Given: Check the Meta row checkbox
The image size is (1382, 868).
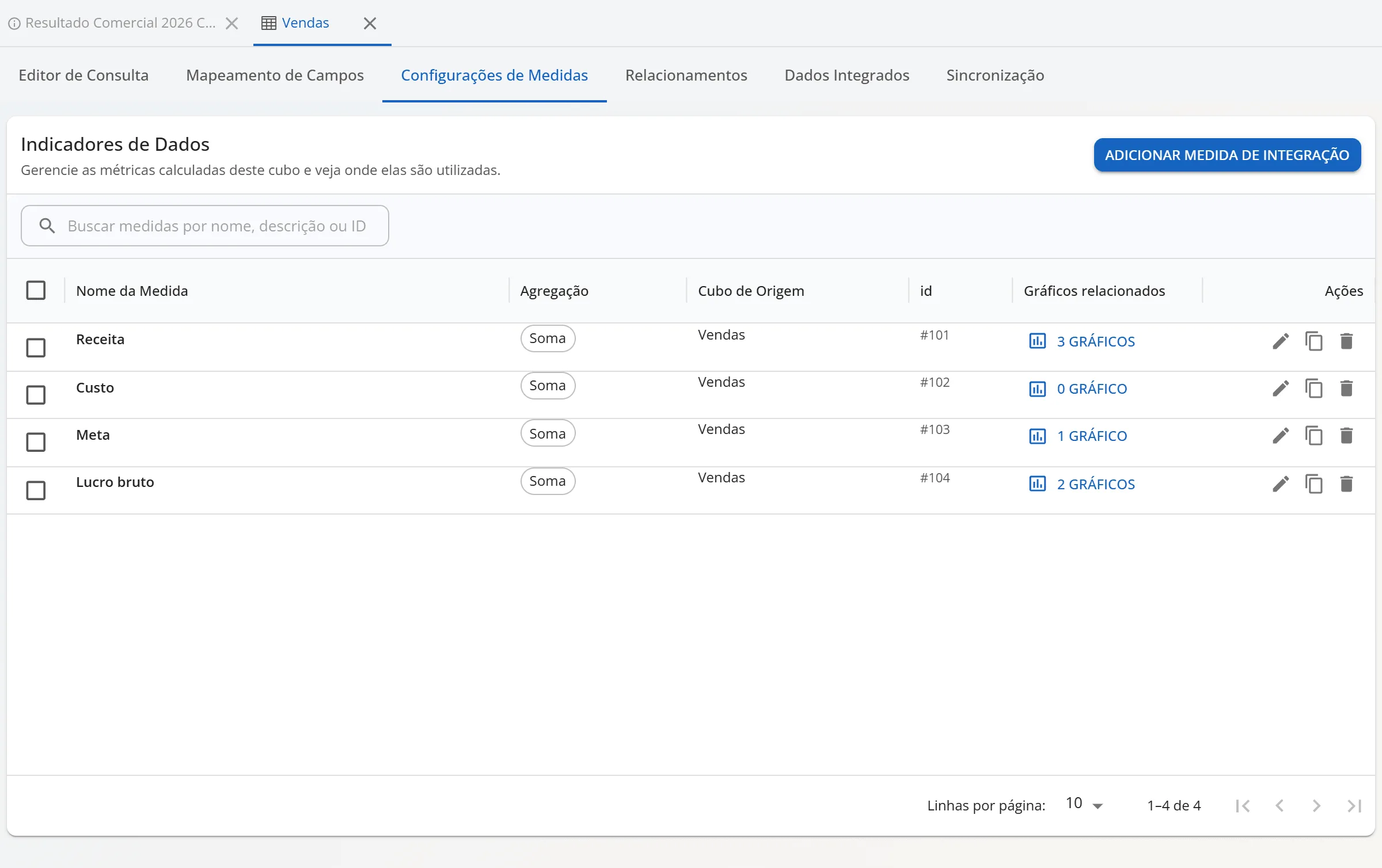Looking at the screenshot, I should (x=36, y=442).
